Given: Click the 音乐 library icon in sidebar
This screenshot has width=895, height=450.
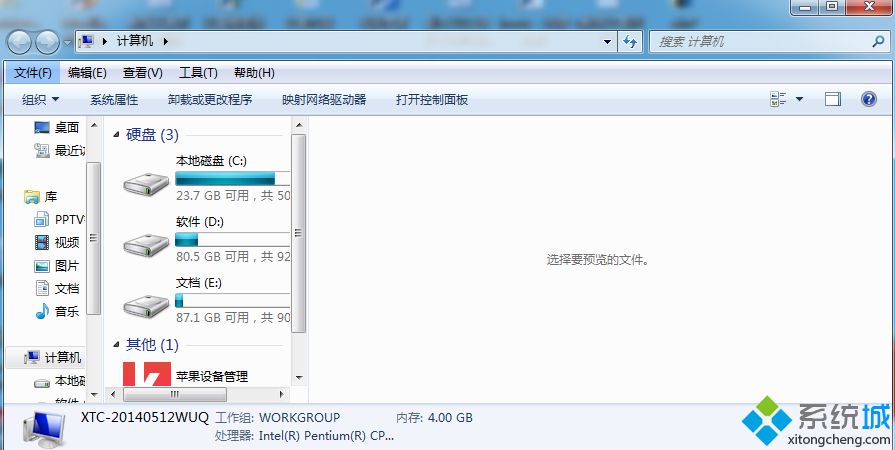Looking at the screenshot, I should tap(42, 311).
